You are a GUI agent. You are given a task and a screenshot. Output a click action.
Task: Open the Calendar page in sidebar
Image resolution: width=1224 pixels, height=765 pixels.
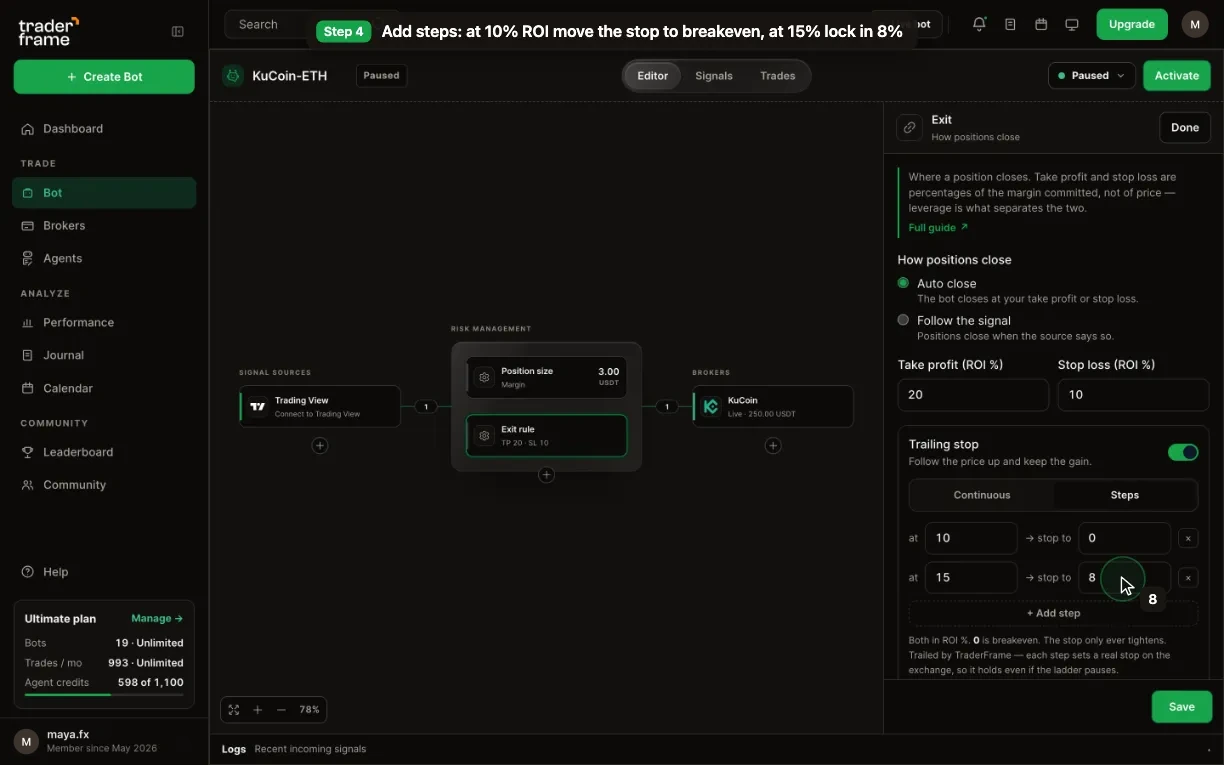point(104,388)
